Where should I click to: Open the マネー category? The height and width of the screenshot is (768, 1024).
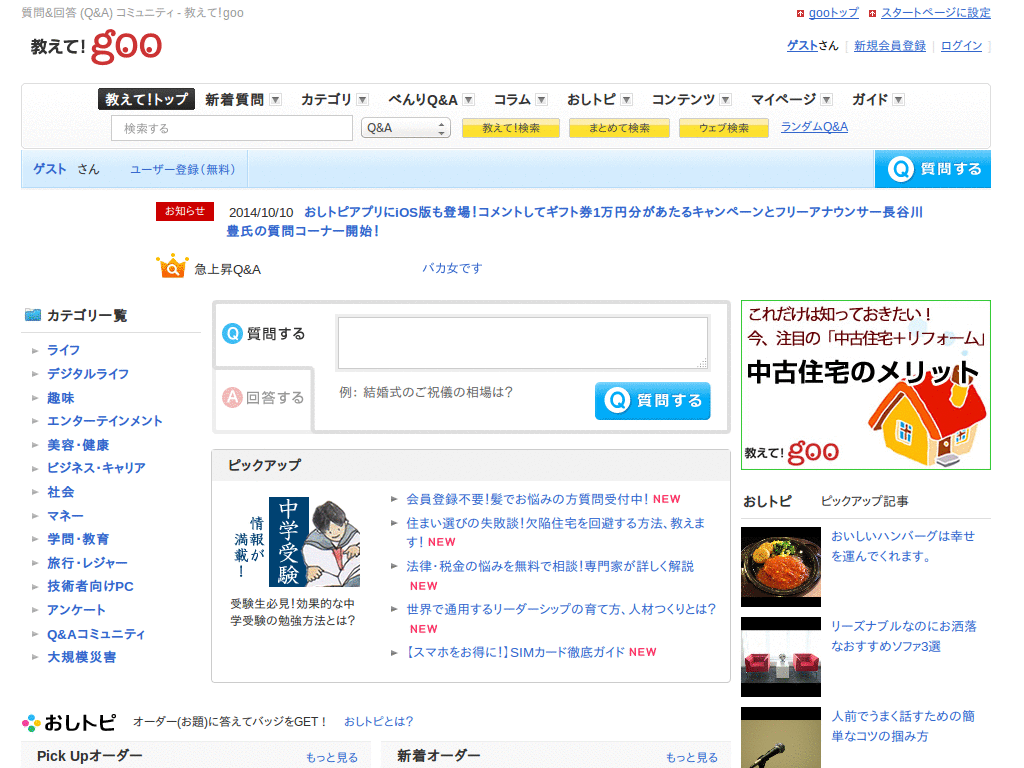[x=65, y=516]
